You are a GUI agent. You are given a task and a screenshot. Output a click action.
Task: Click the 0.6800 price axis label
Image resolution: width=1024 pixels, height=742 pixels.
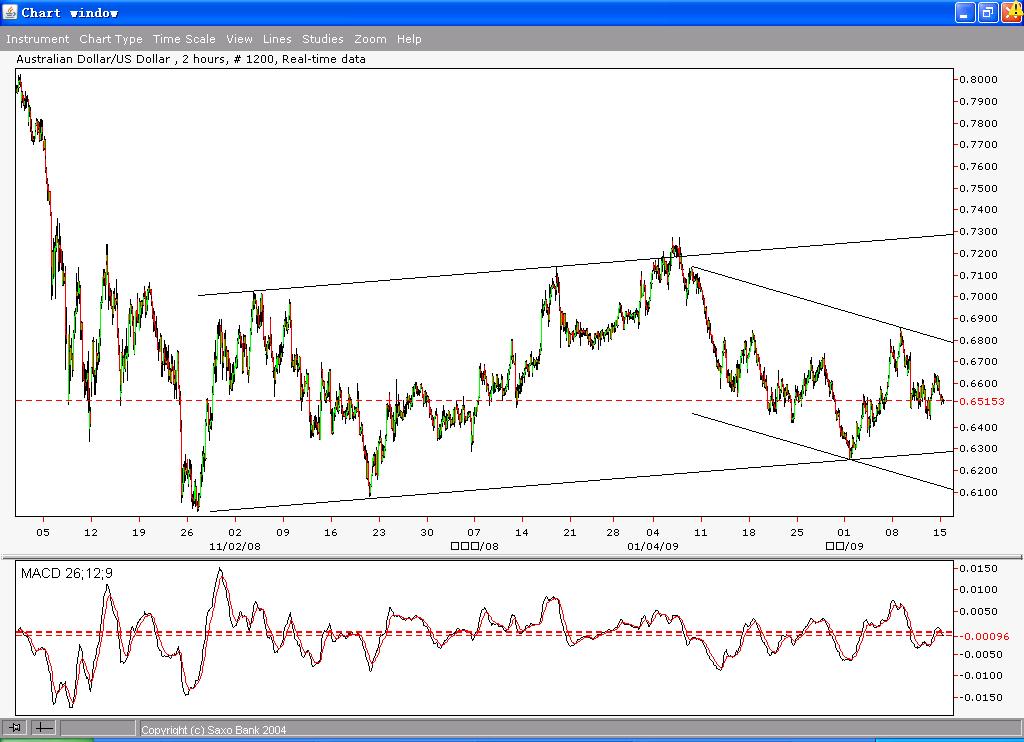978,340
